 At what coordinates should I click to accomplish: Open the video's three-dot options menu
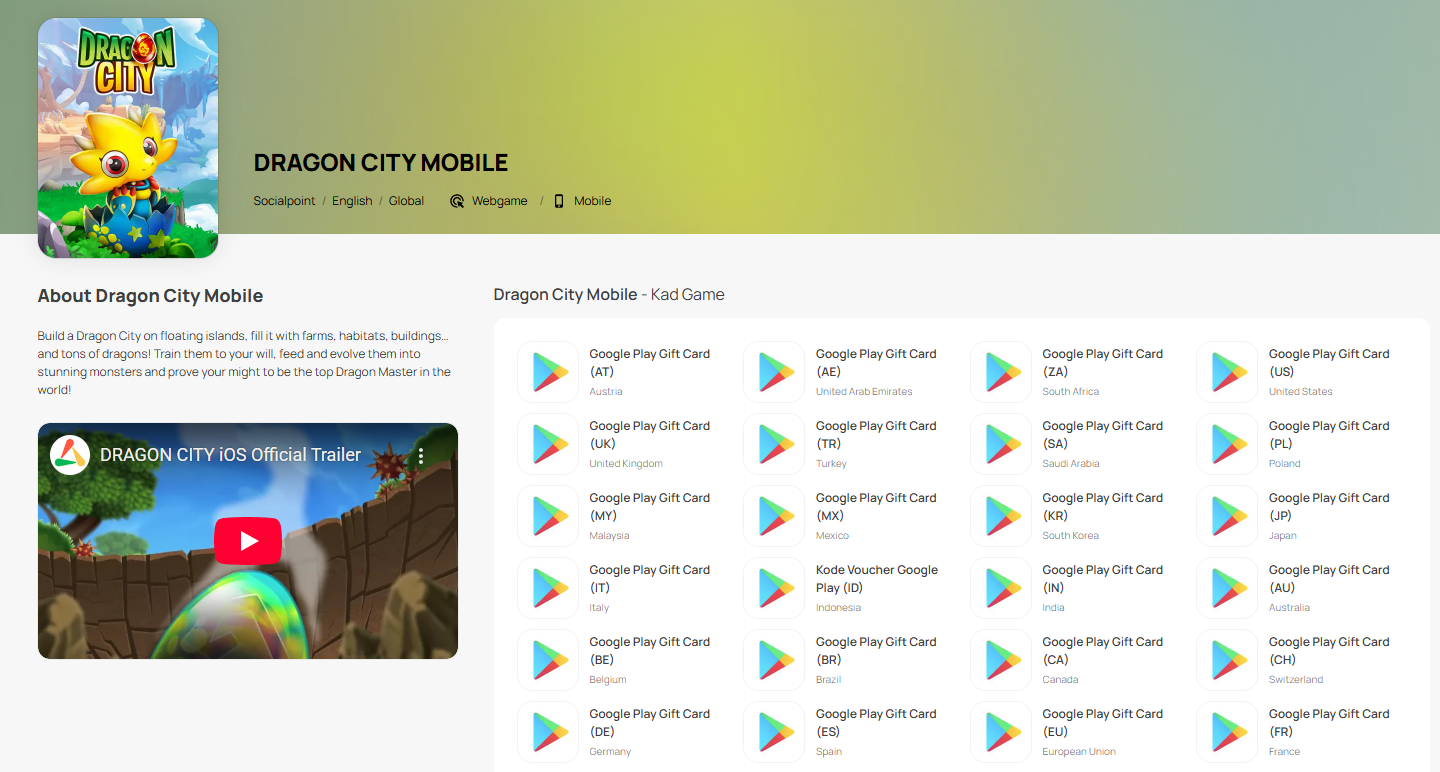[421, 456]
